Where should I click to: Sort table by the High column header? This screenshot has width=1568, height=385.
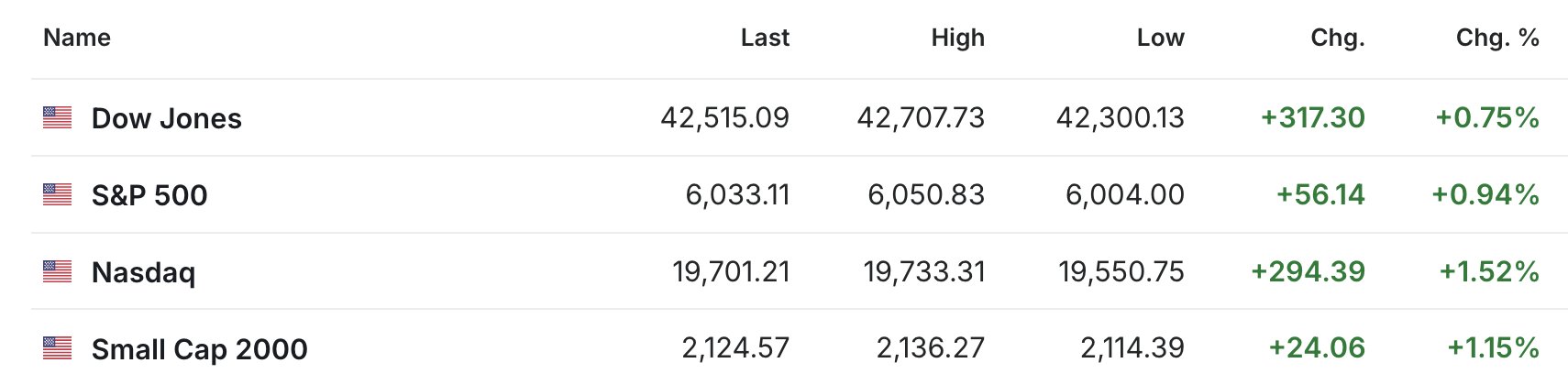957,38
